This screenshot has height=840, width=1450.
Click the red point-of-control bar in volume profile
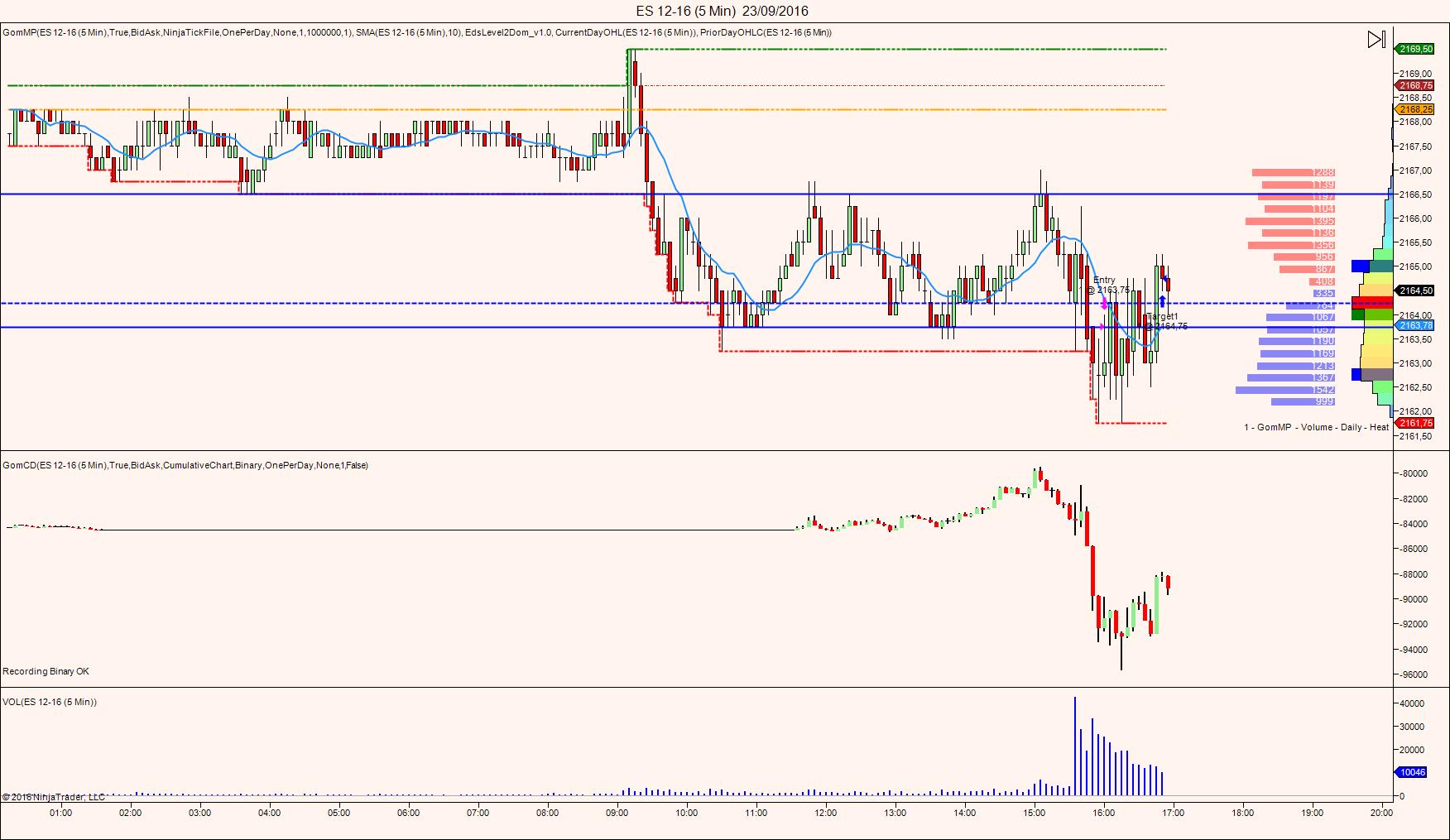pyautogui.click(x=1372, y=303)
